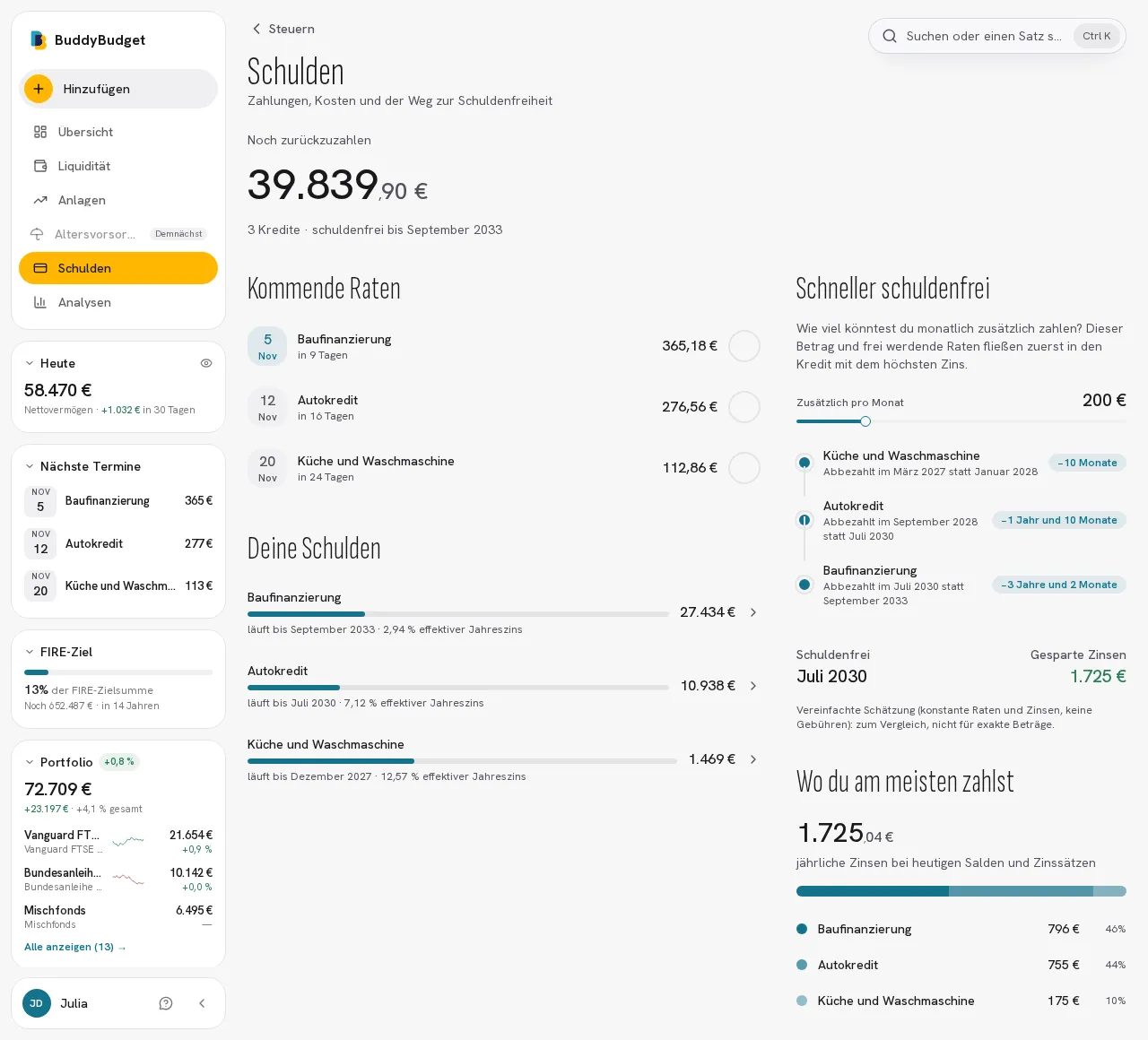
Task: Click the yellow plus Hinzufügen icon
Action: (x=39, y=89)
